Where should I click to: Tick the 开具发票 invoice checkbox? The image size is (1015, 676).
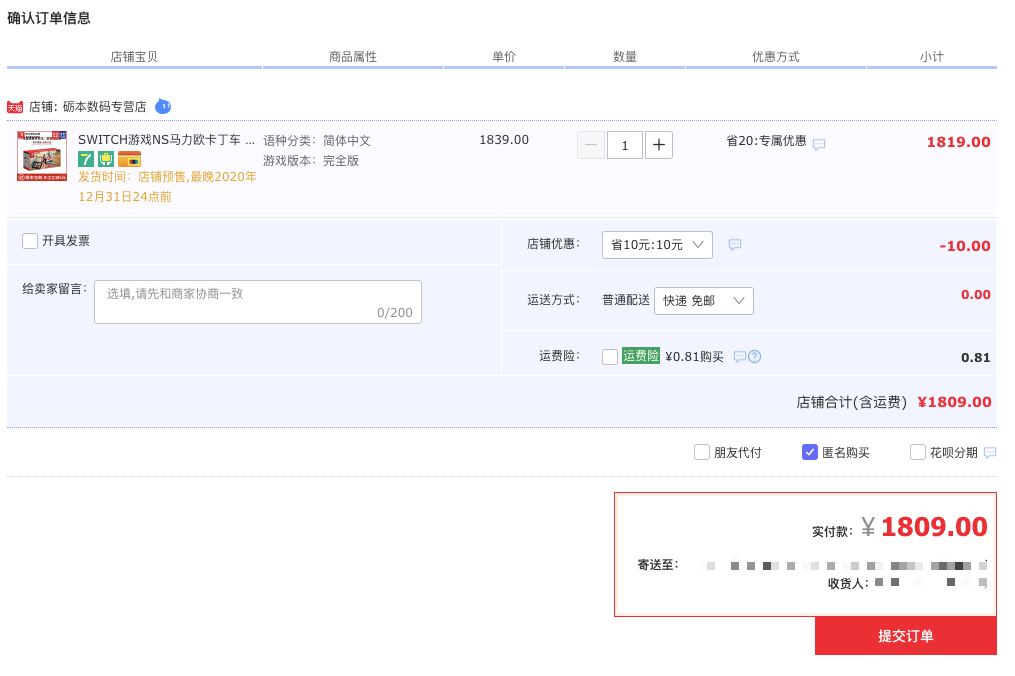(30, 241)
